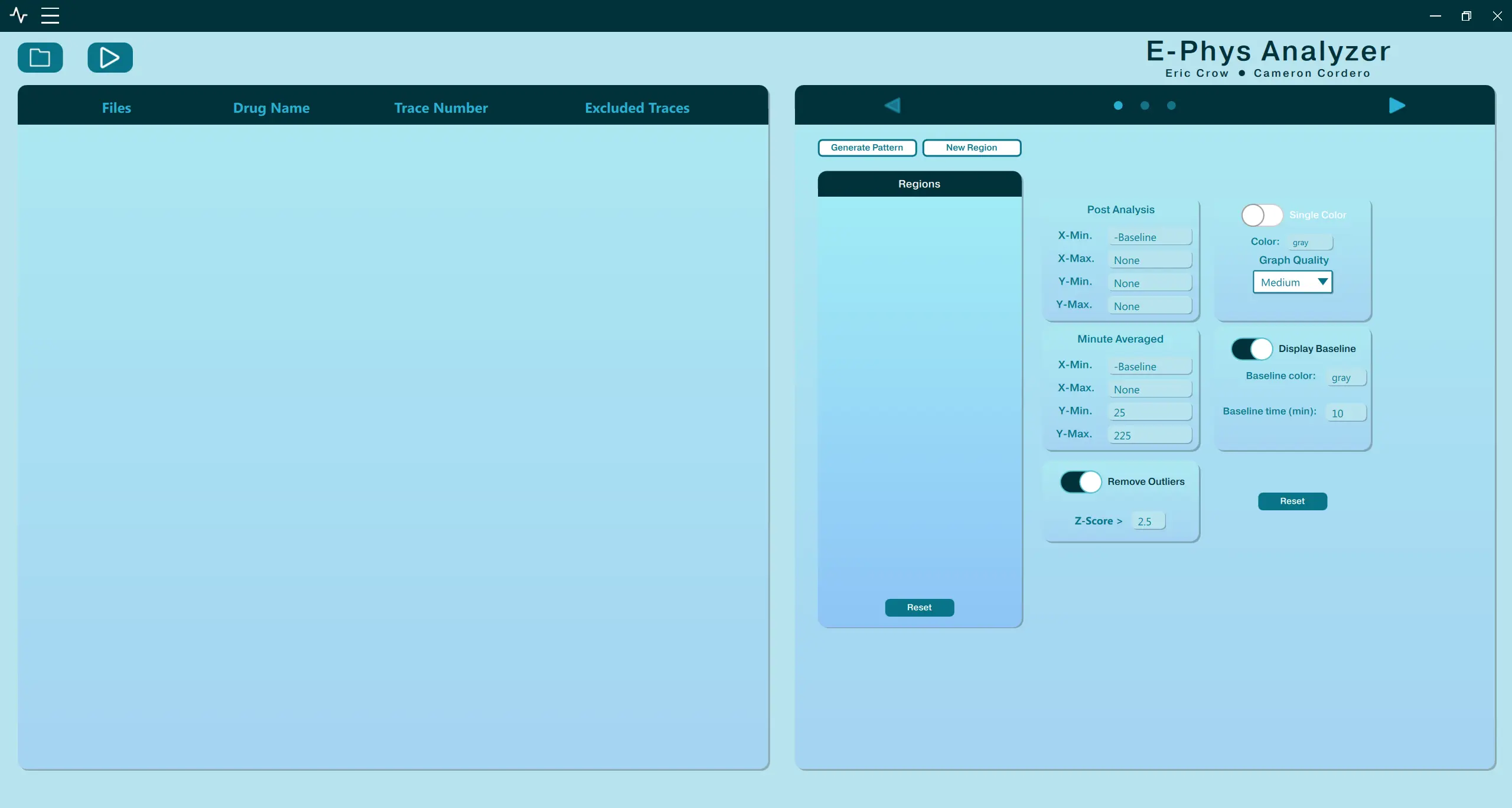The width and height of the screenshot is (1512, 808).
Task: Click the Excluded Traces column header
Action: click(x=637, y=107)
